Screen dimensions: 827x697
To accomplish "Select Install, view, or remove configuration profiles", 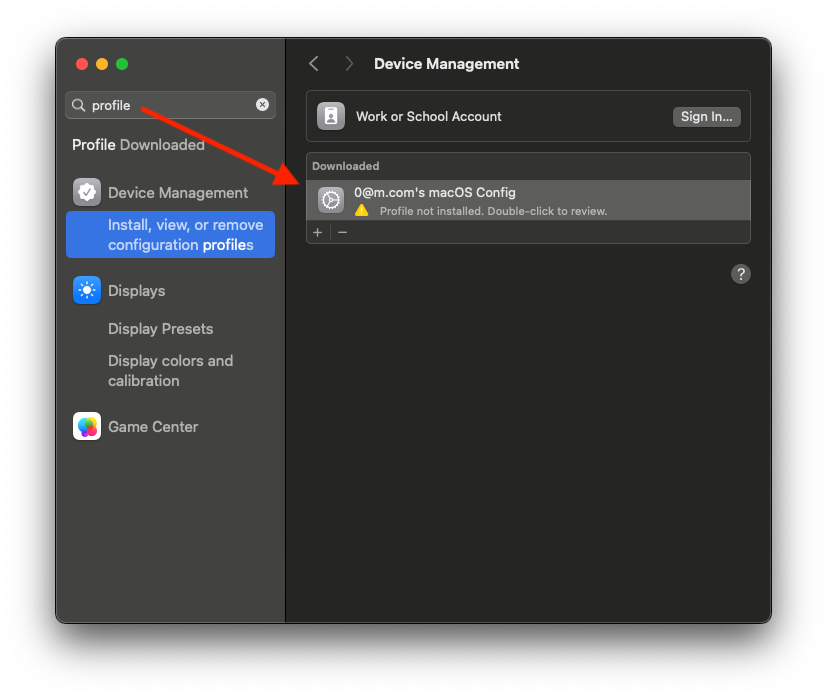I will (170, 235).
